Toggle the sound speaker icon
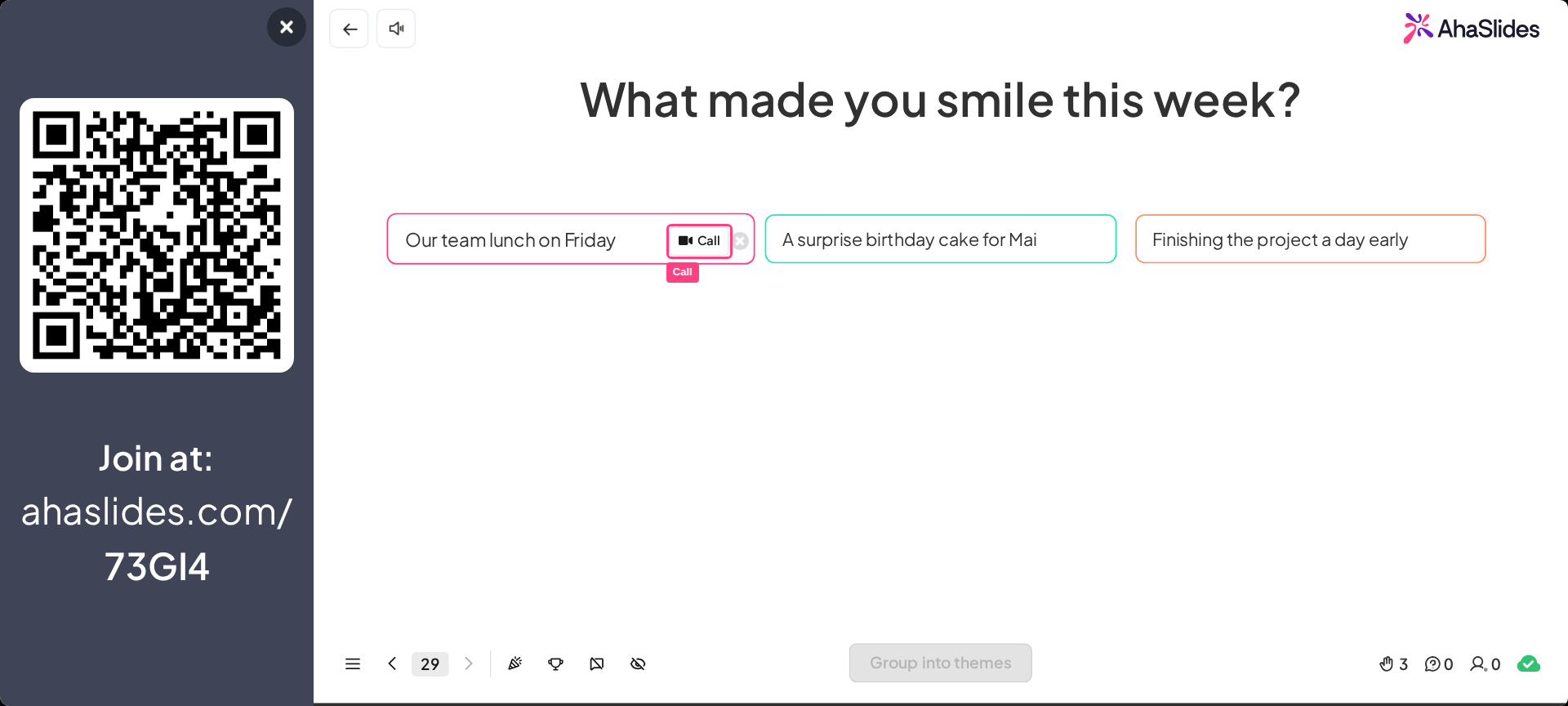Viewport: 1568px width, 706px height. (396, 29)
